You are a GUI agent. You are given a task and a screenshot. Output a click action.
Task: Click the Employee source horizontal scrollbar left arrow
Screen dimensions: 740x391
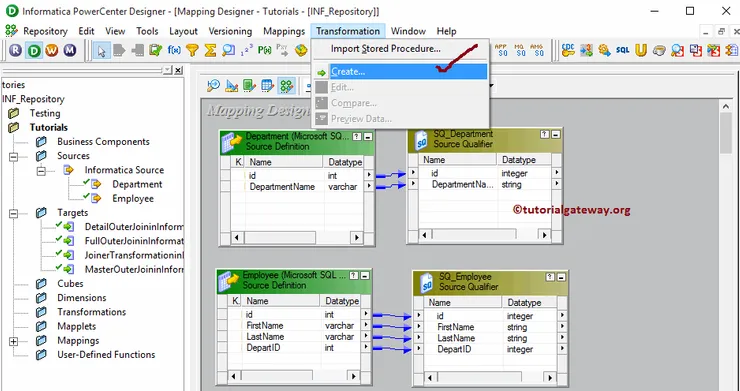coord(233,376)
